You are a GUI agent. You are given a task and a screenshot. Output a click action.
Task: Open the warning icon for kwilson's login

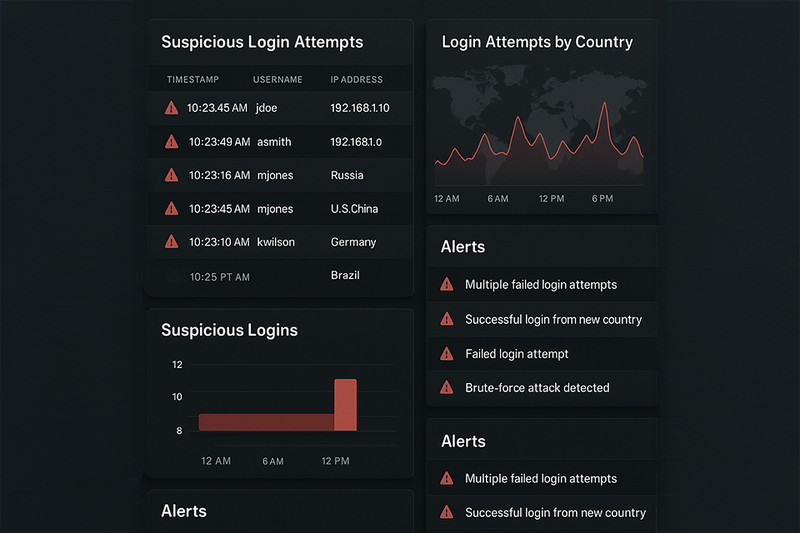tap(171, 242)
